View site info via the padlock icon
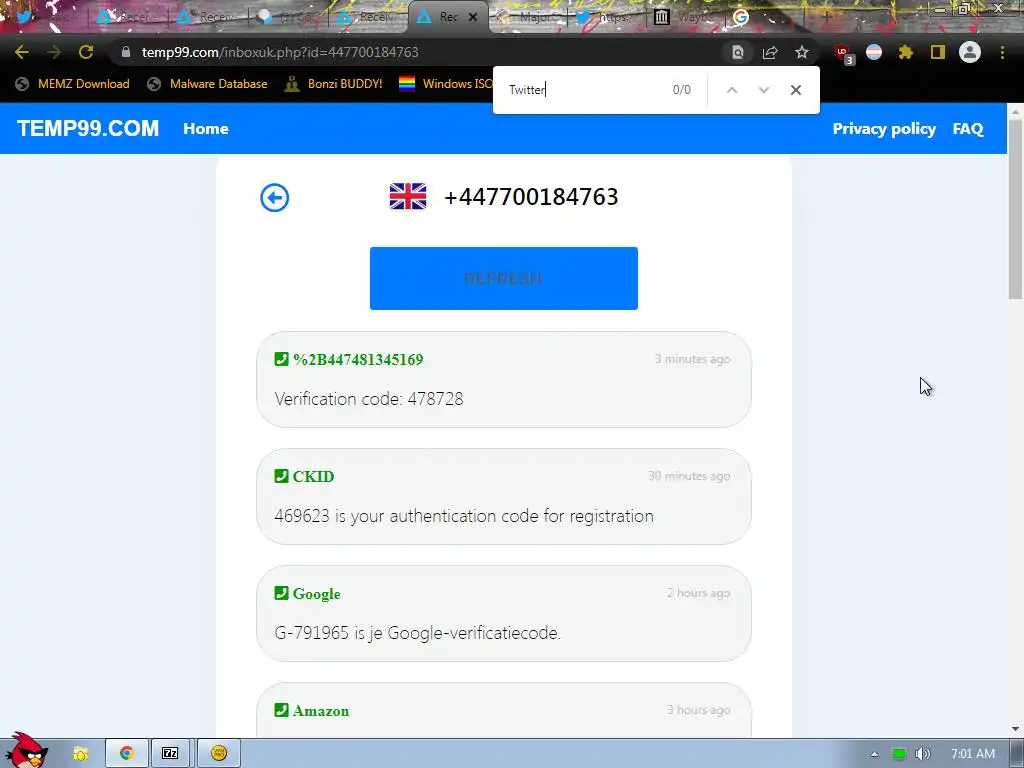The height and width of the screenshot is (768, 1024). [126, 52]
